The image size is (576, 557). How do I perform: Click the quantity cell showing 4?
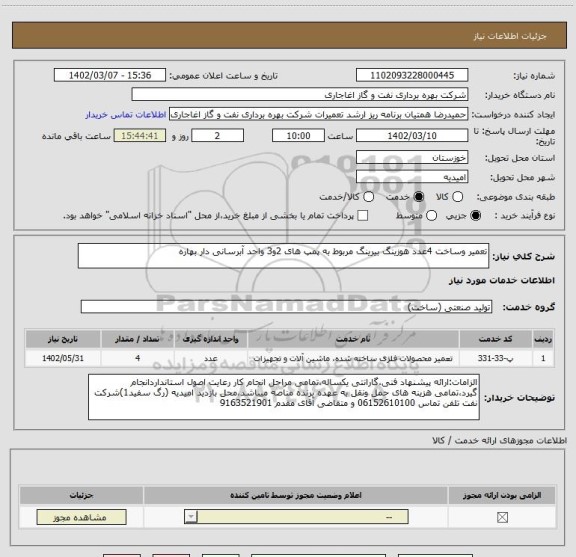(x=137, y=358)
